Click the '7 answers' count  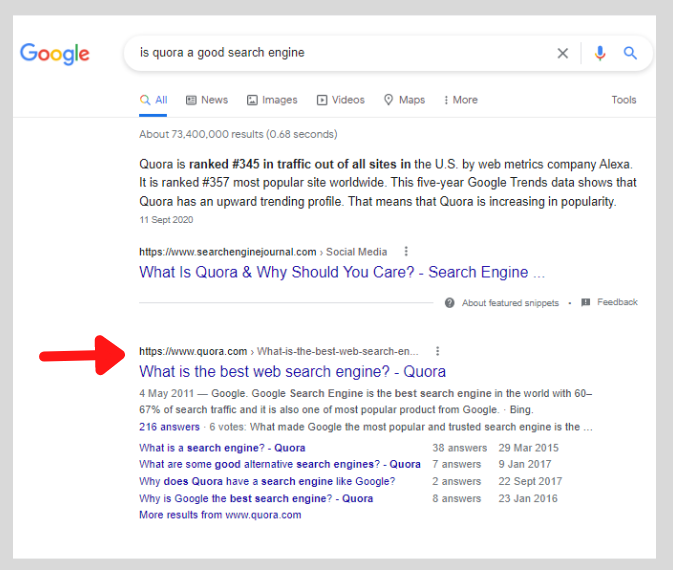point(456,464)
